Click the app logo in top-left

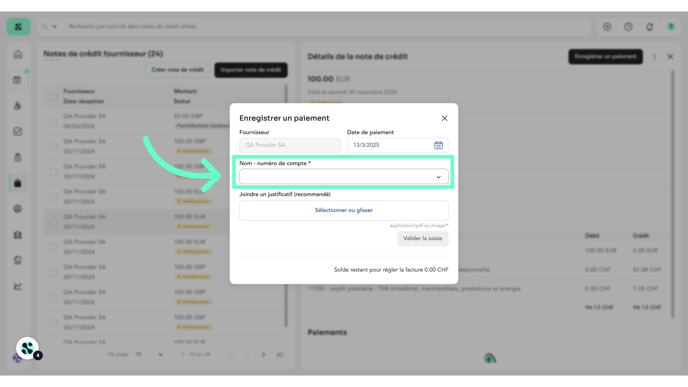18,27
